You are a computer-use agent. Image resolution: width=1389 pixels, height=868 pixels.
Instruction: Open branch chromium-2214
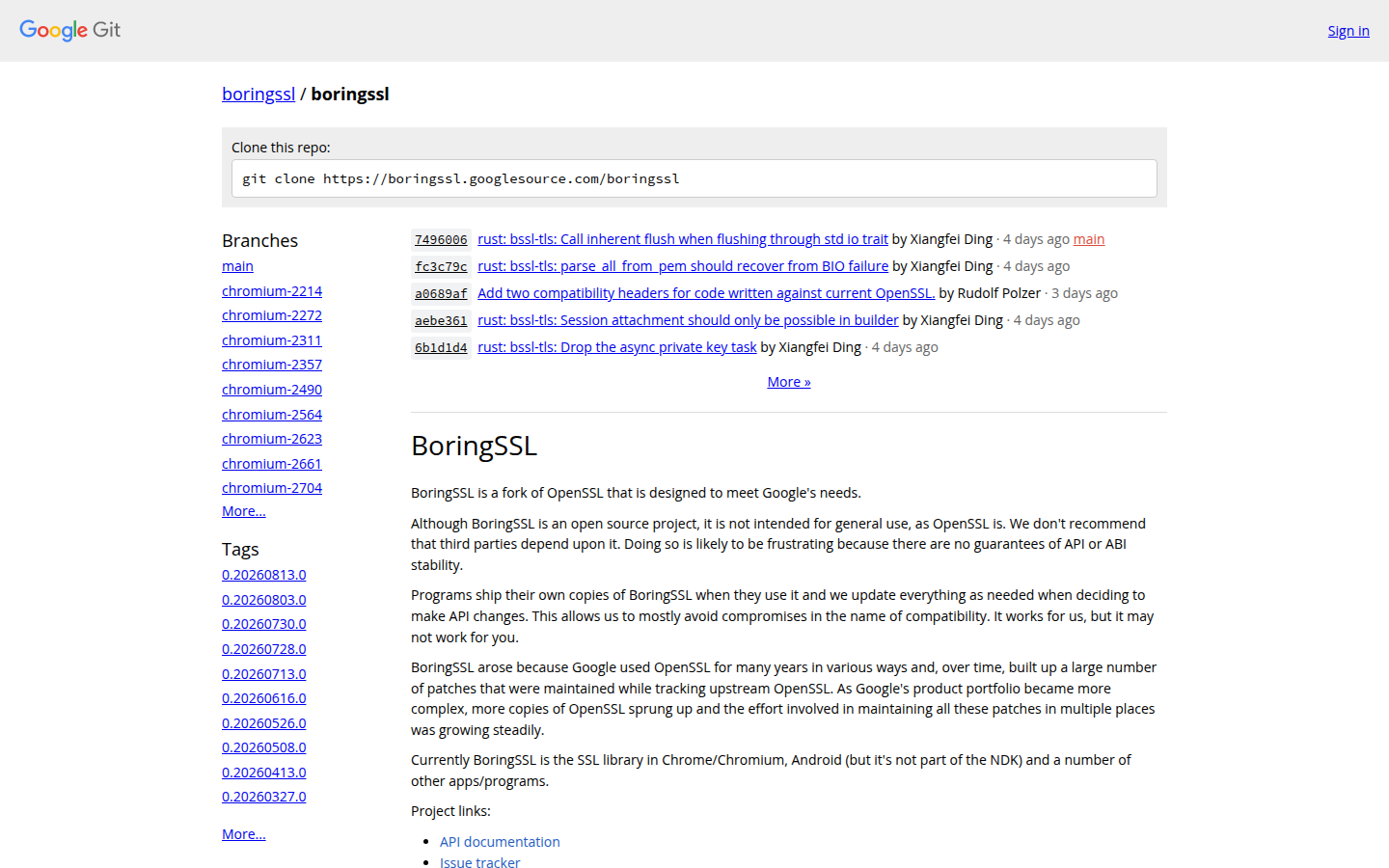pos(272,291)
